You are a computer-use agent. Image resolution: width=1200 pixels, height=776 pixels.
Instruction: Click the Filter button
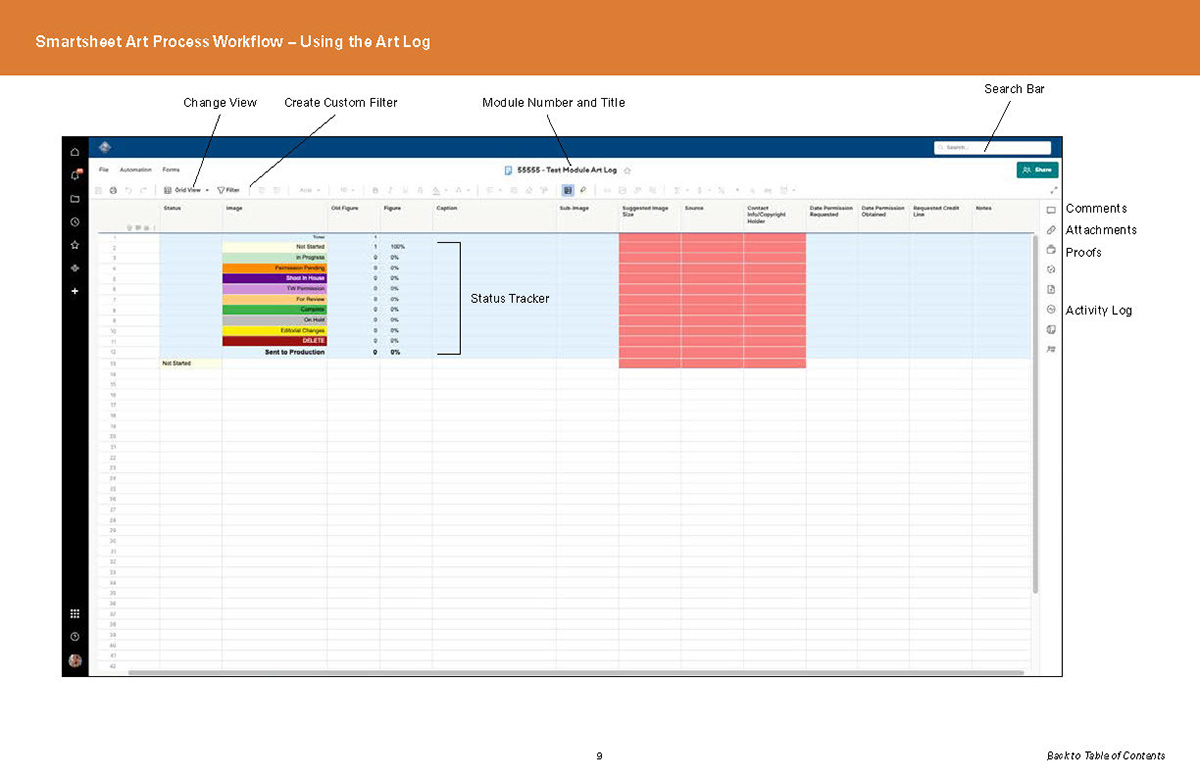(229, 190)
